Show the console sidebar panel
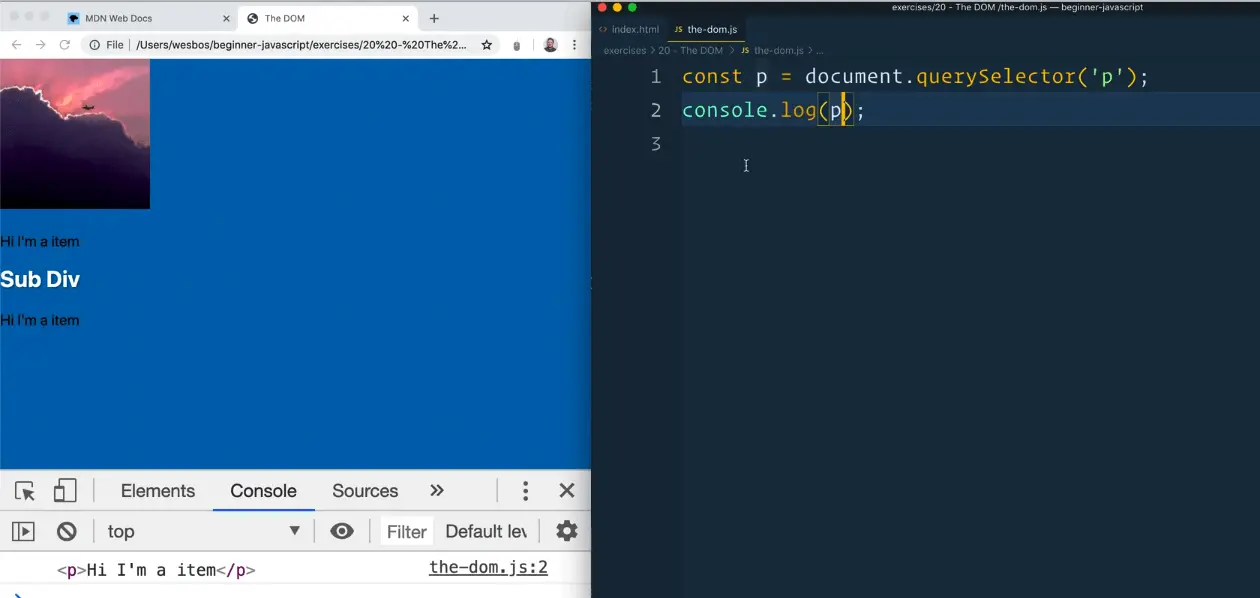1260x598 pixels. (23, 531)
